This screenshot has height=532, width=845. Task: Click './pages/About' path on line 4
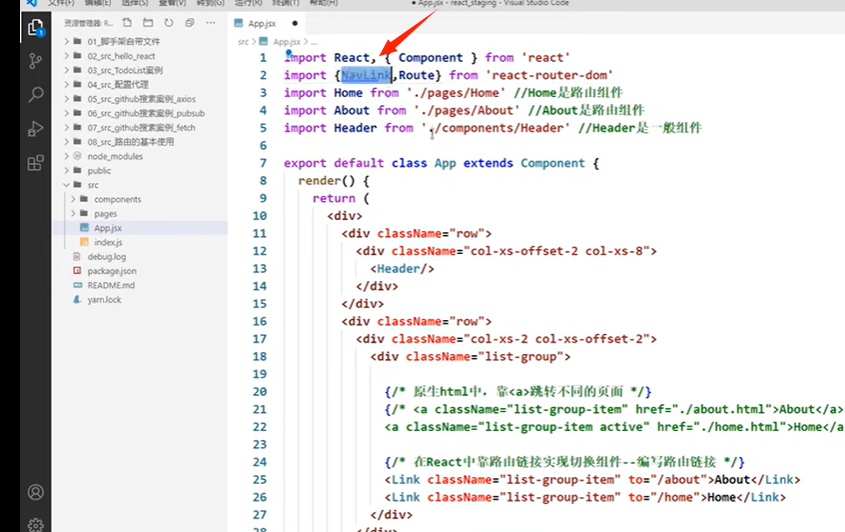point(467,110)
